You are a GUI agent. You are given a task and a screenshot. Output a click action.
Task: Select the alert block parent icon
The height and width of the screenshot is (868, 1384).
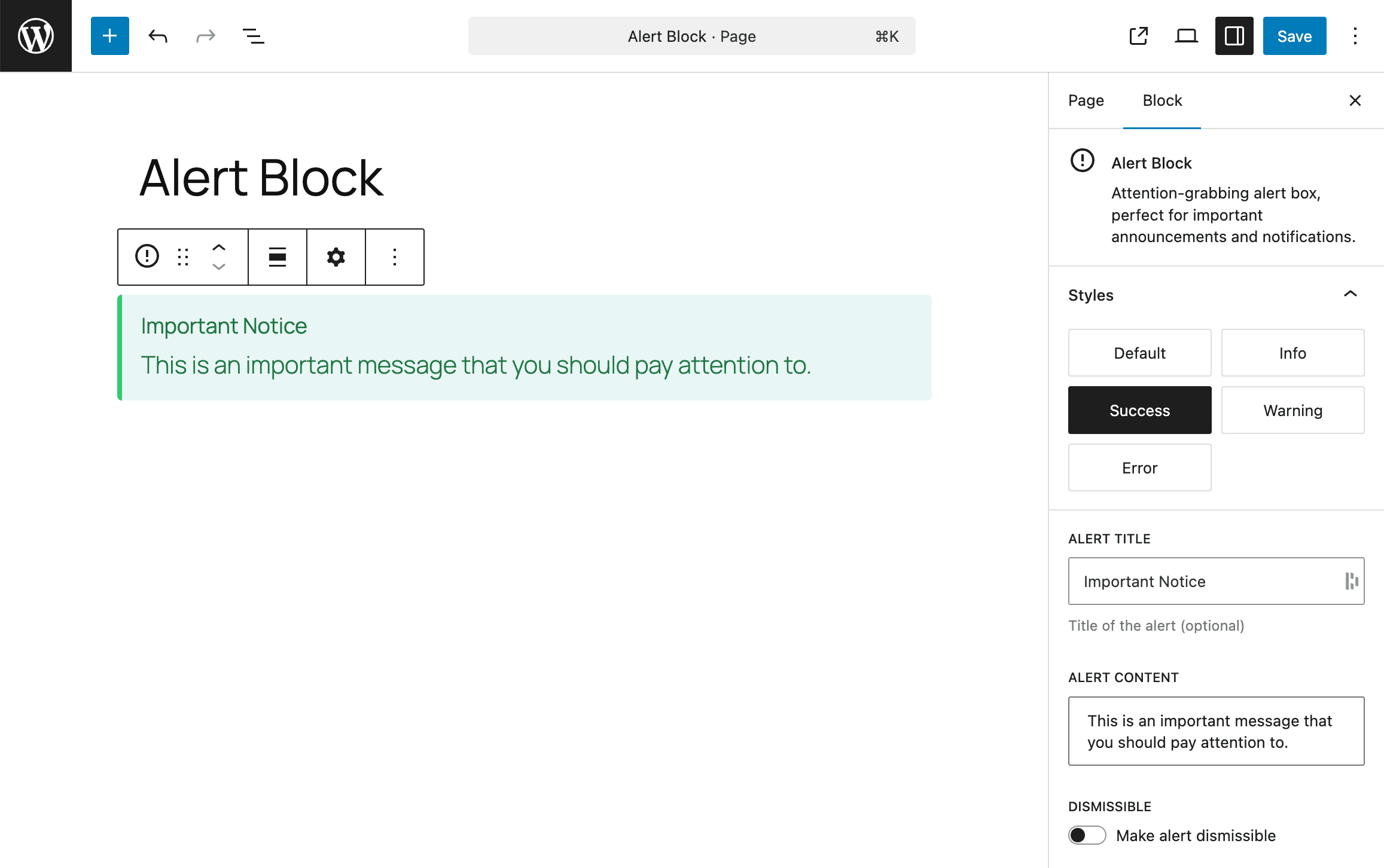147,256
